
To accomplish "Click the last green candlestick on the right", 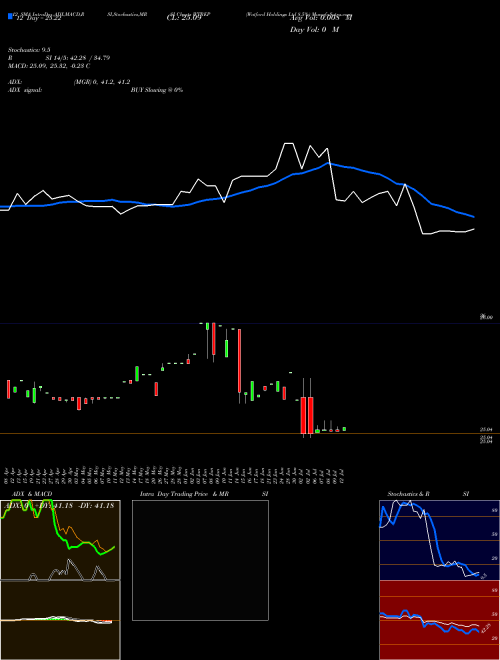I will tap(344, 429).
